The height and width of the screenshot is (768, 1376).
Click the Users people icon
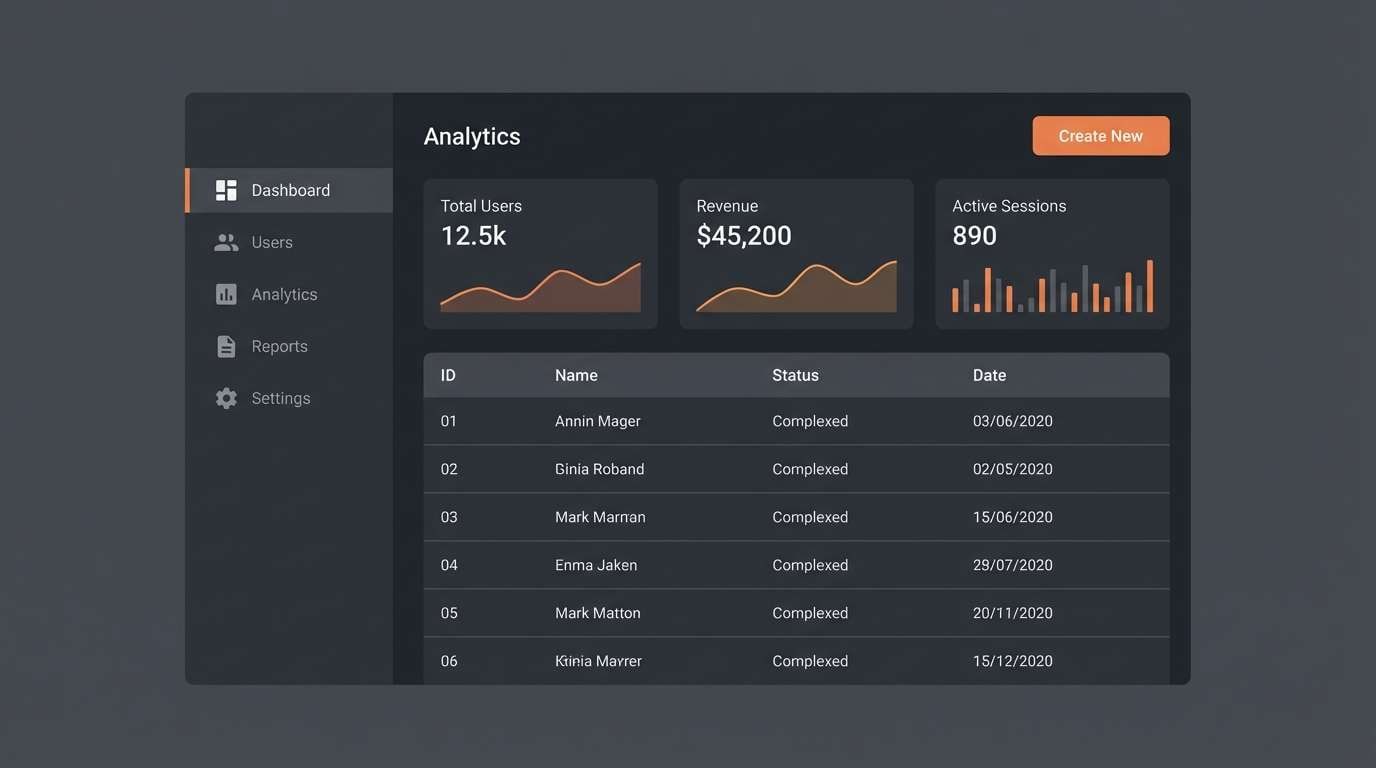[x=227, y=241]
